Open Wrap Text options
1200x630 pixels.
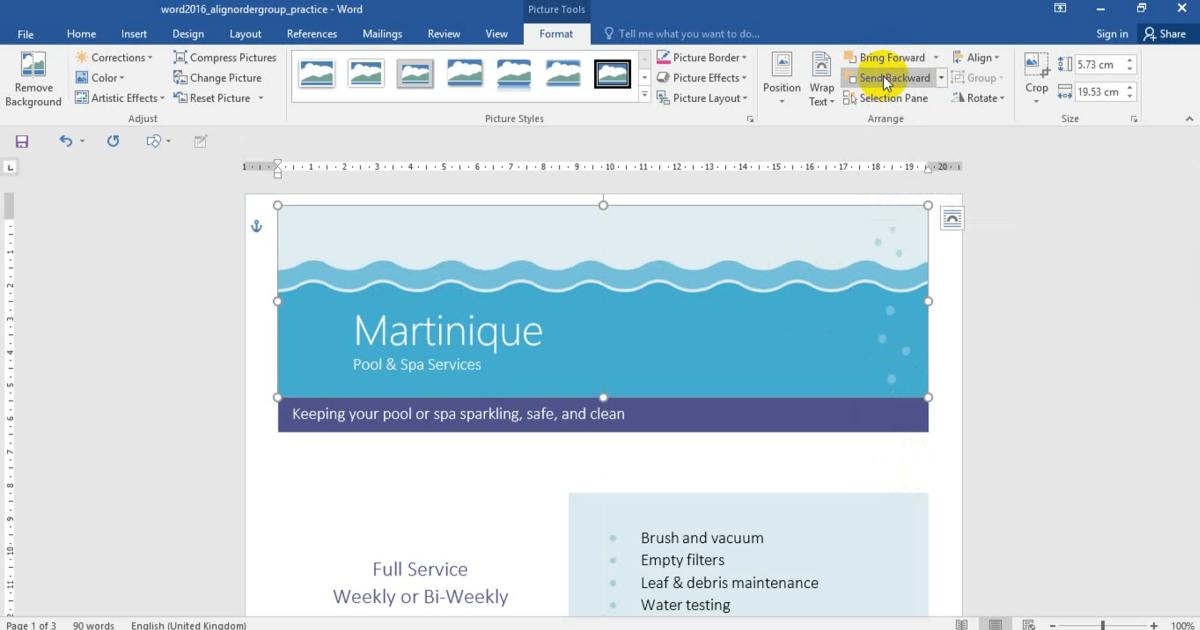coord(821,79)
